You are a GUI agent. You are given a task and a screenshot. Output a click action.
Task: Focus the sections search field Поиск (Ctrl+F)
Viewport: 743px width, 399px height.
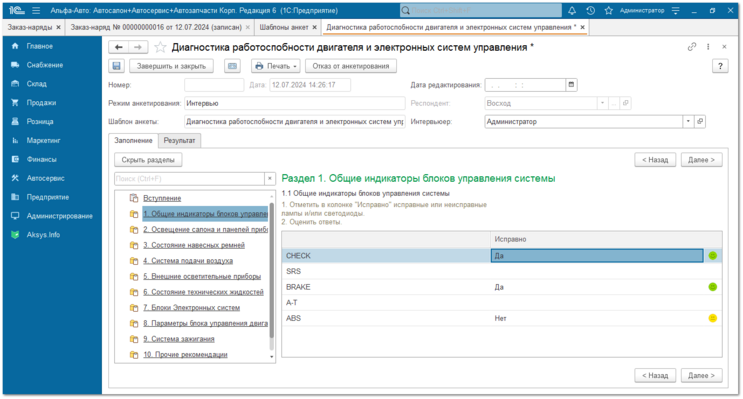(189, 179)
